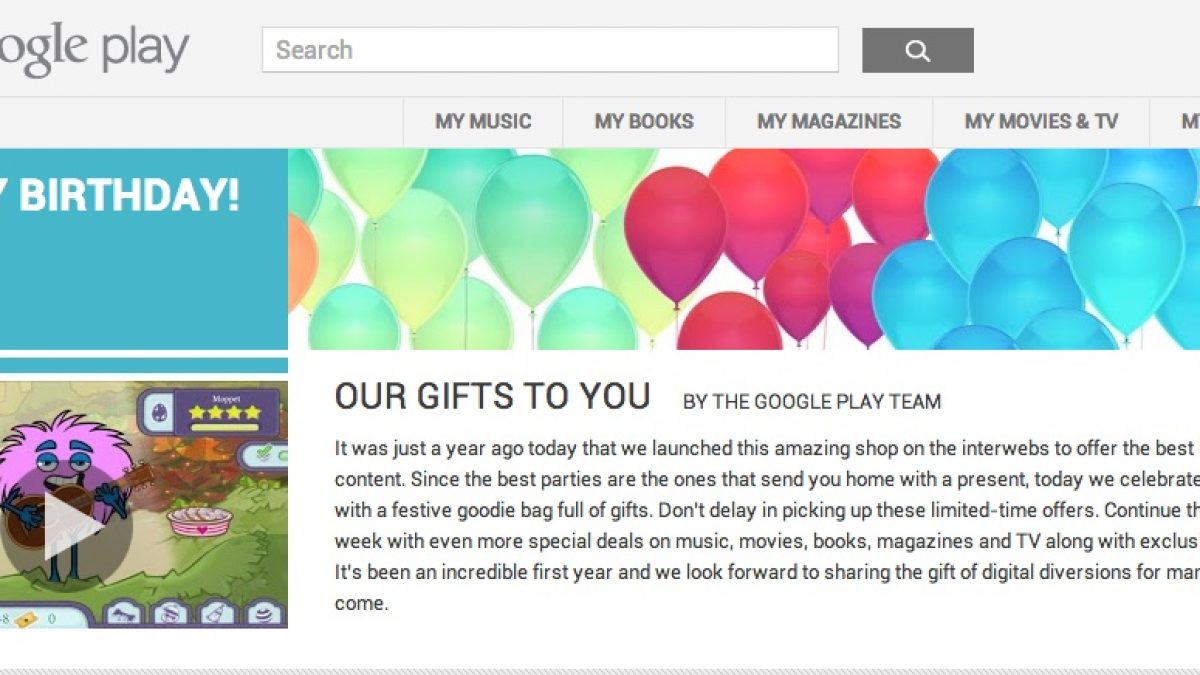
Task: Click the search magnifier button
Action: pos(917,50)
